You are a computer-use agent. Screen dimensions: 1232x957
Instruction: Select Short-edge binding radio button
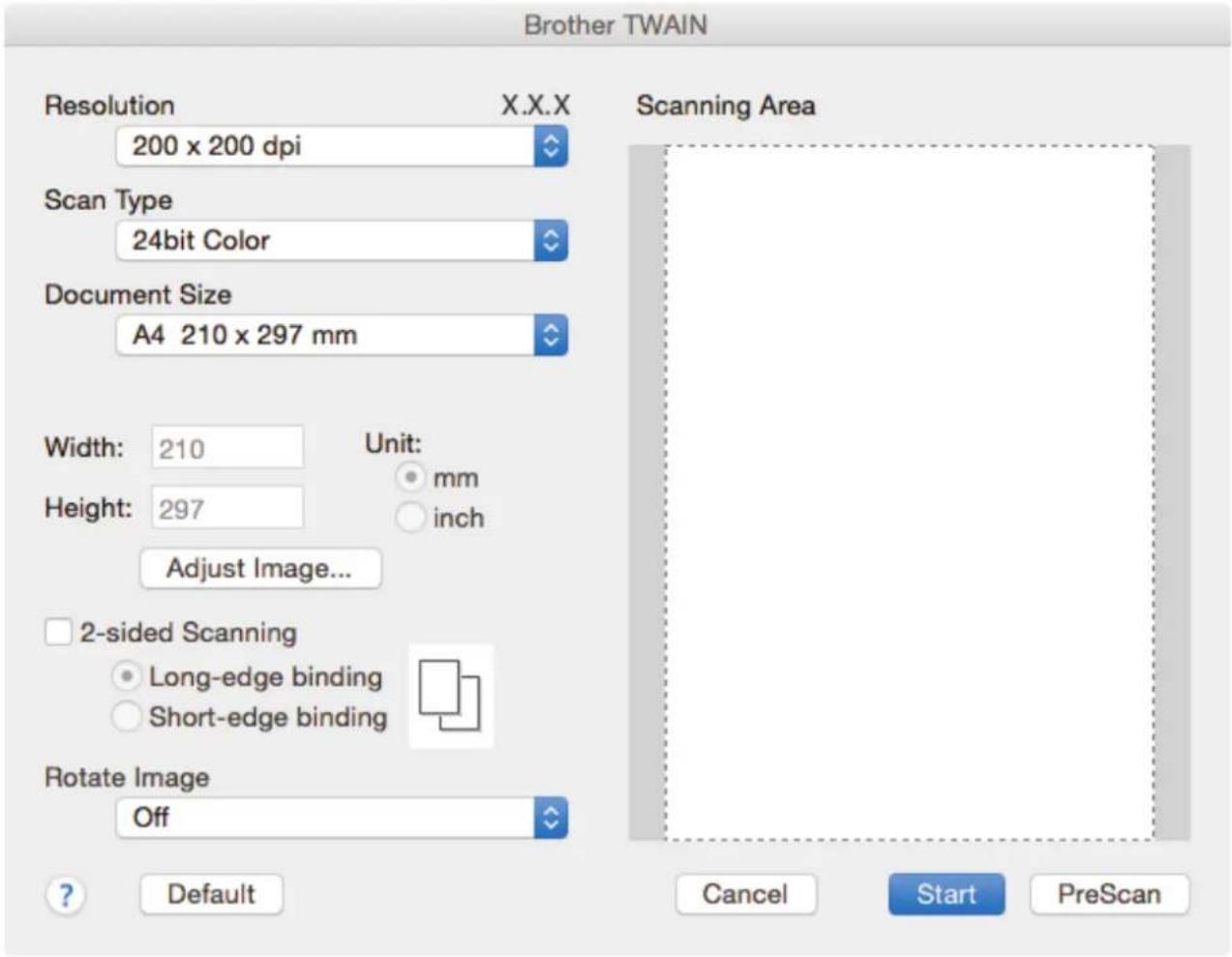click(x=126, y=717)
